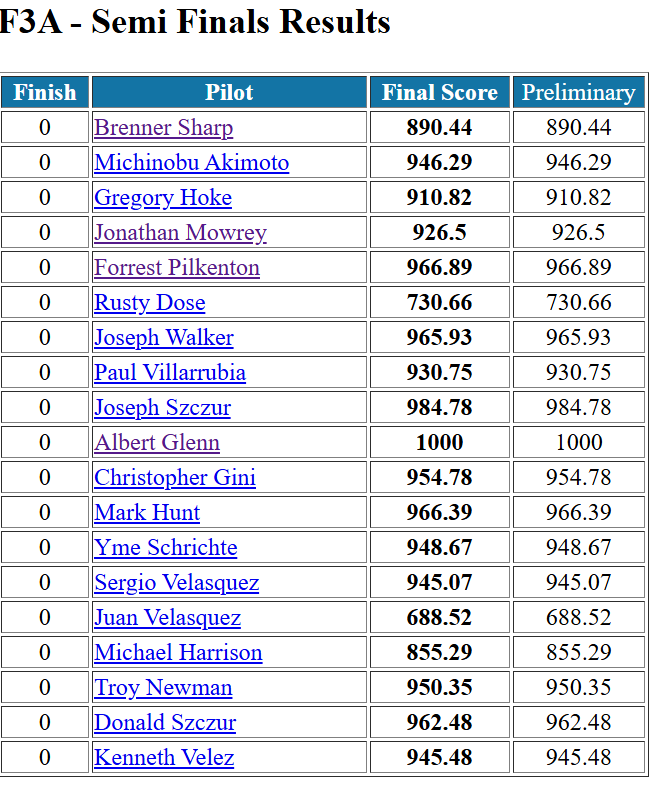This screenshot has width=663, height=788.
Task: Open Gregory Hoke's pilot page
Action: pos(162,198)
